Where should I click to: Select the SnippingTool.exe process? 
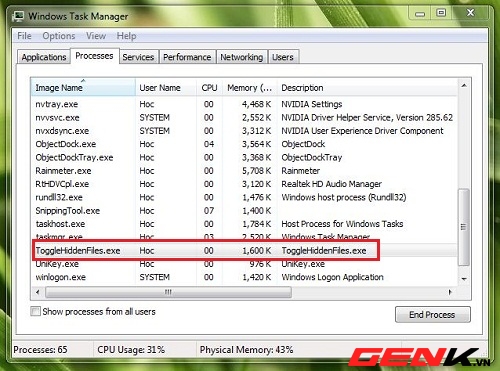click(x=245, y=211)
